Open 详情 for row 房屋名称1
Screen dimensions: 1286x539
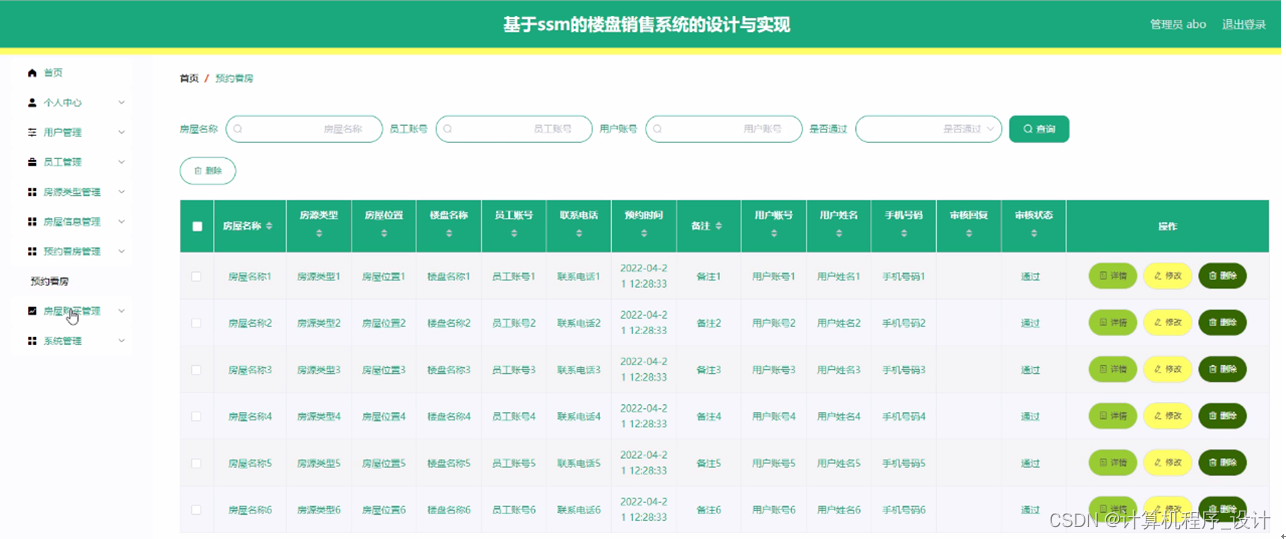coord(1113,276)
